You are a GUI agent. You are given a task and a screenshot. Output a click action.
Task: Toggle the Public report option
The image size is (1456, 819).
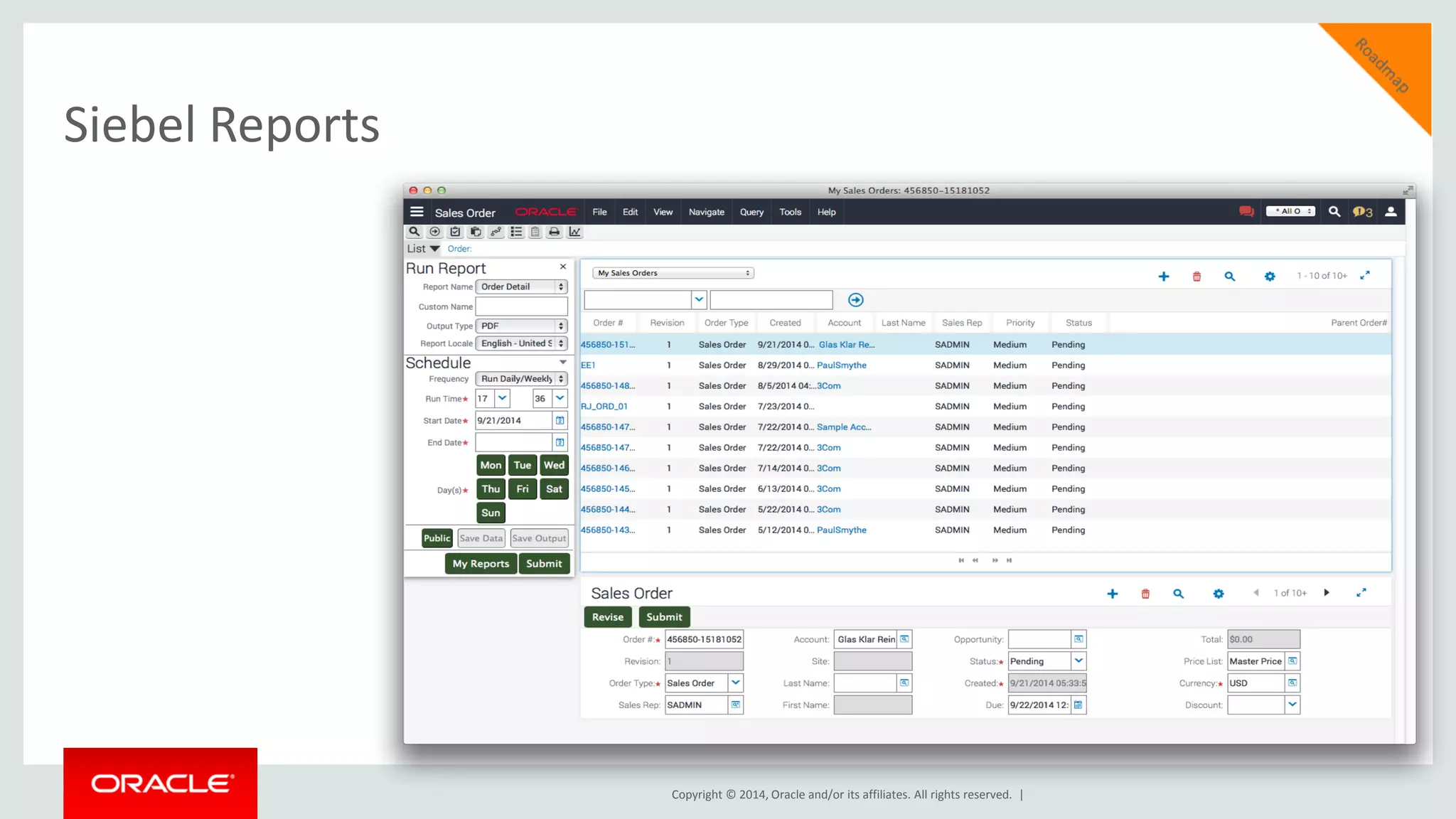pos(437,538)
